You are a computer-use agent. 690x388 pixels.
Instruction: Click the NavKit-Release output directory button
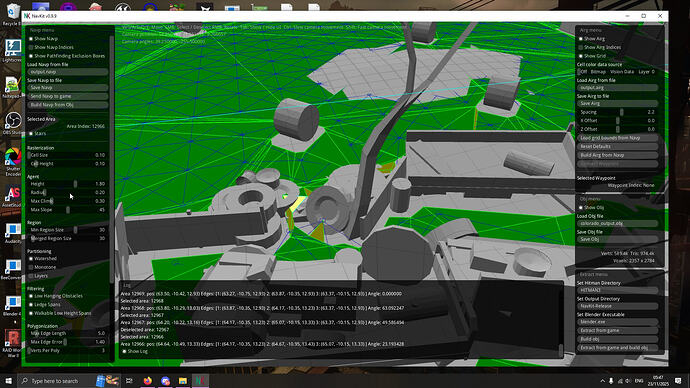[617, 306]
